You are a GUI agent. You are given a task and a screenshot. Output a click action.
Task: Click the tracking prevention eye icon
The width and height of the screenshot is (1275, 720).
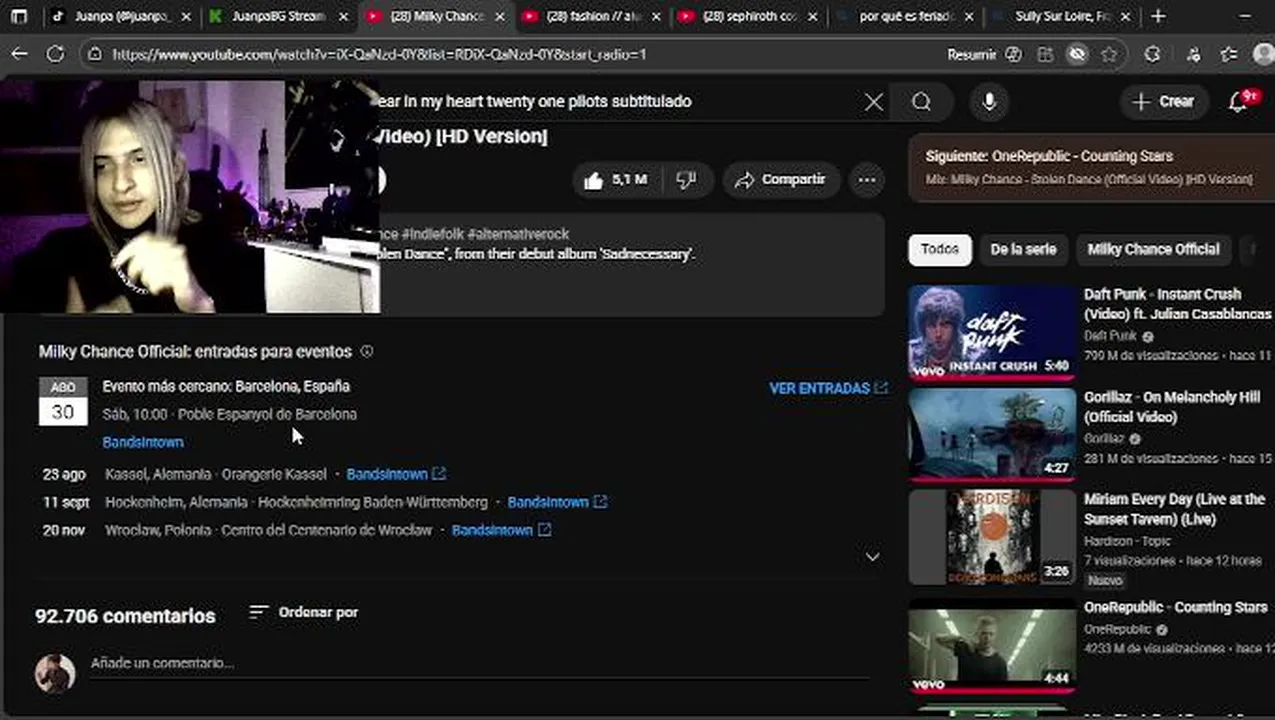click(x=1077, y=54)
